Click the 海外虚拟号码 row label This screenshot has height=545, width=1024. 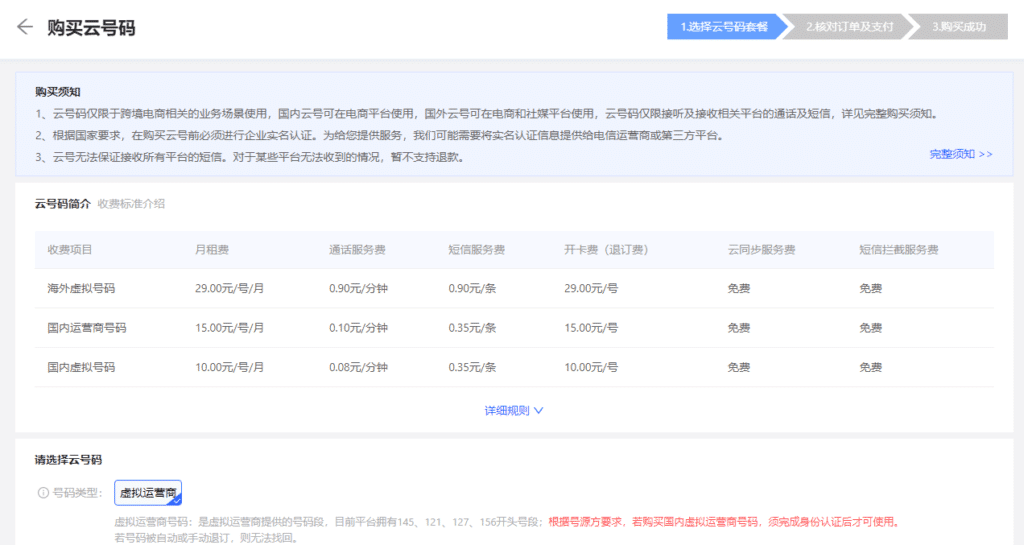[81, 288]
